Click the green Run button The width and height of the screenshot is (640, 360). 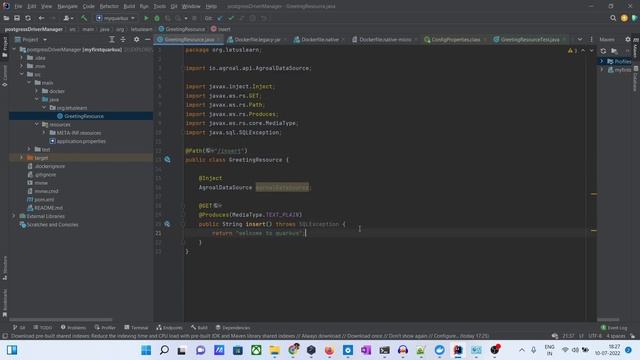click(146, 18)
